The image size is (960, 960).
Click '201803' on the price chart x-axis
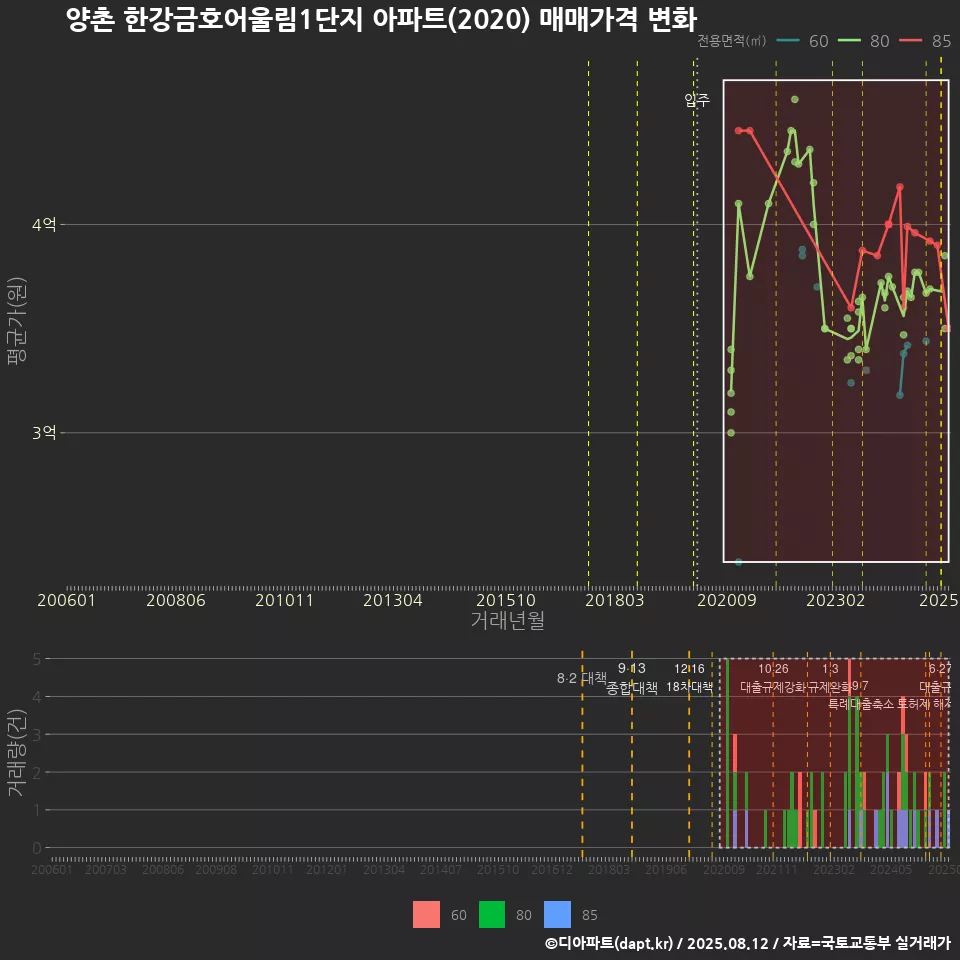click(615, 600)
